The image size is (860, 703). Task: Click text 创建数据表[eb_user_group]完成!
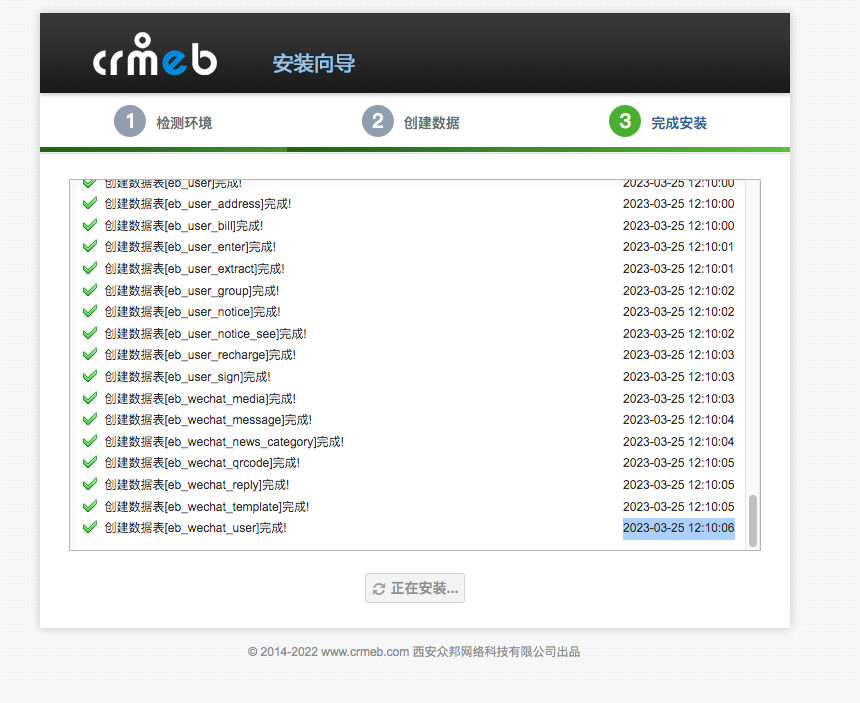pyautogui.click(x=192, y=291)
